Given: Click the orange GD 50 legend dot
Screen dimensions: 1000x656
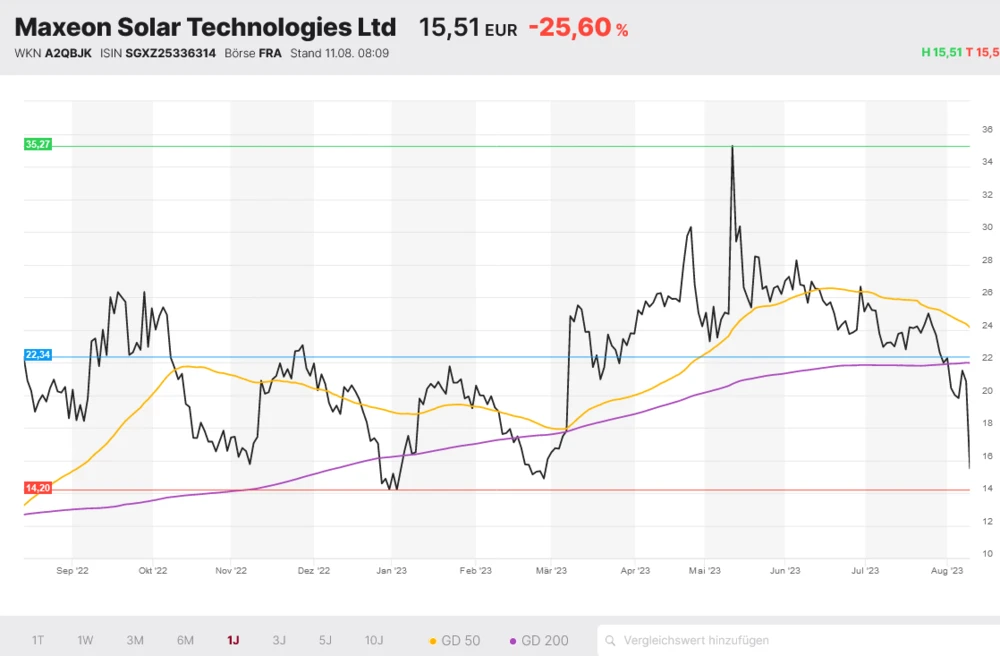Looking at the screenshot, I should click(x=432, y=640).
